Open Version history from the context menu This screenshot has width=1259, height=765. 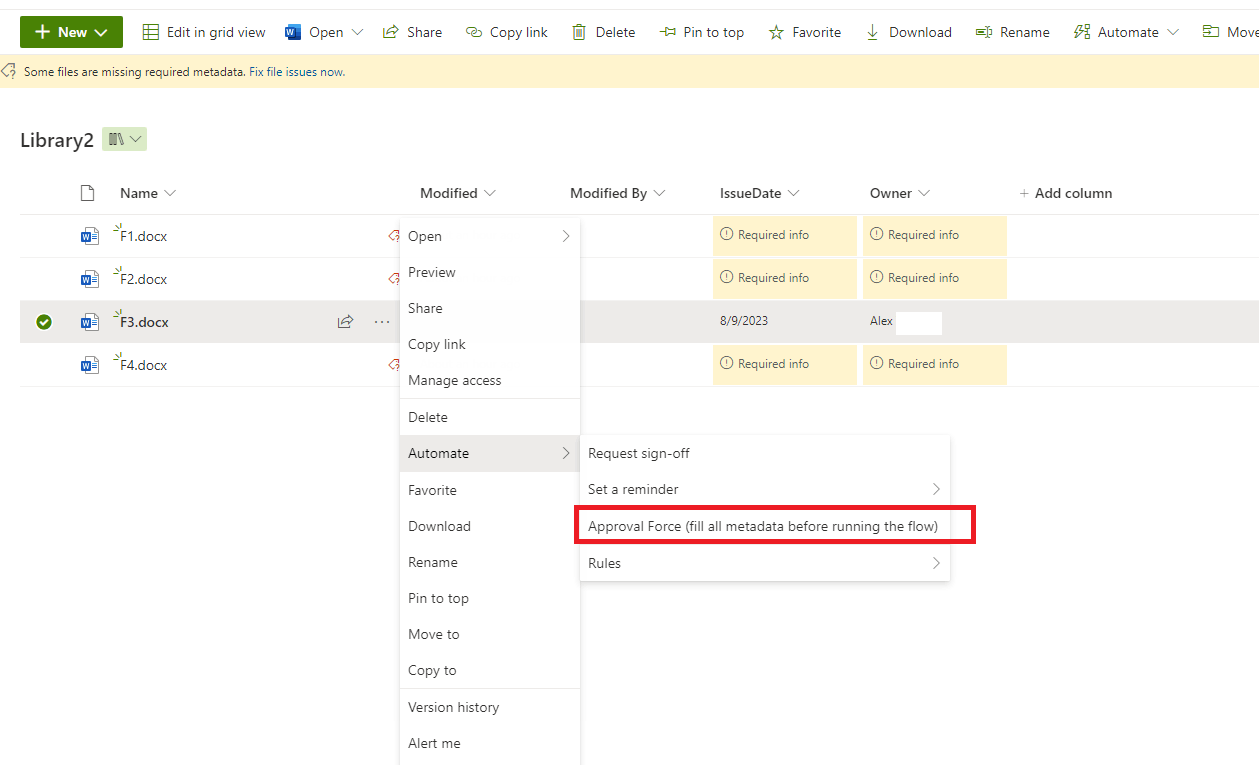tap(453, 707)
